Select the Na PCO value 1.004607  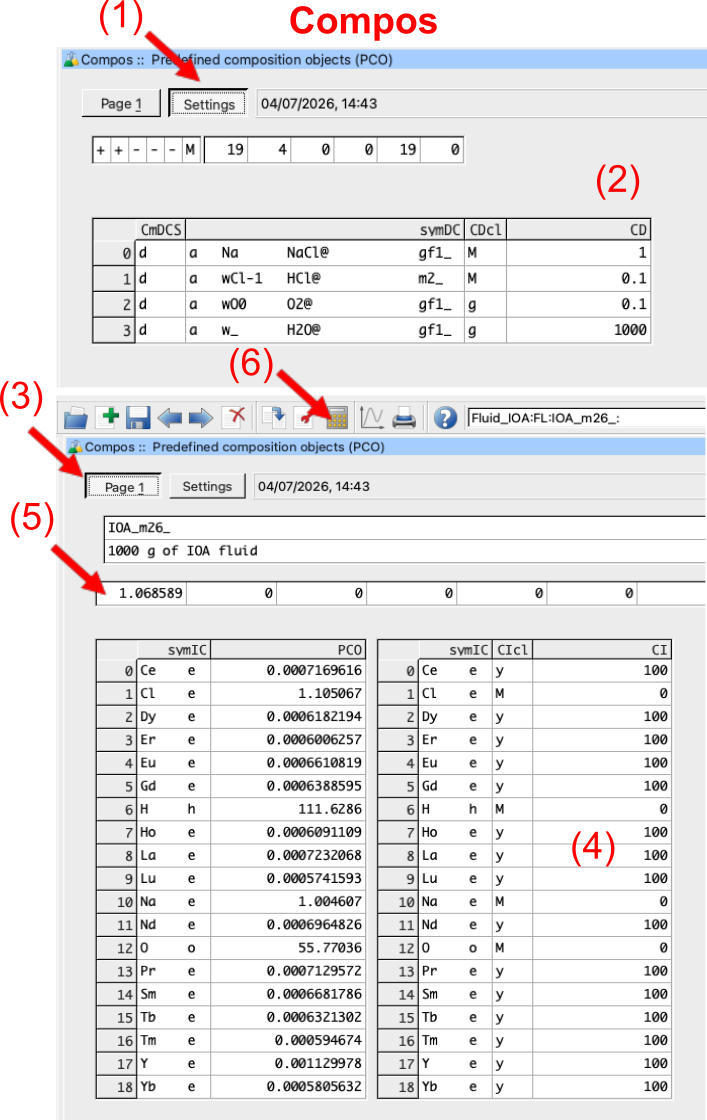pos(288,901)
